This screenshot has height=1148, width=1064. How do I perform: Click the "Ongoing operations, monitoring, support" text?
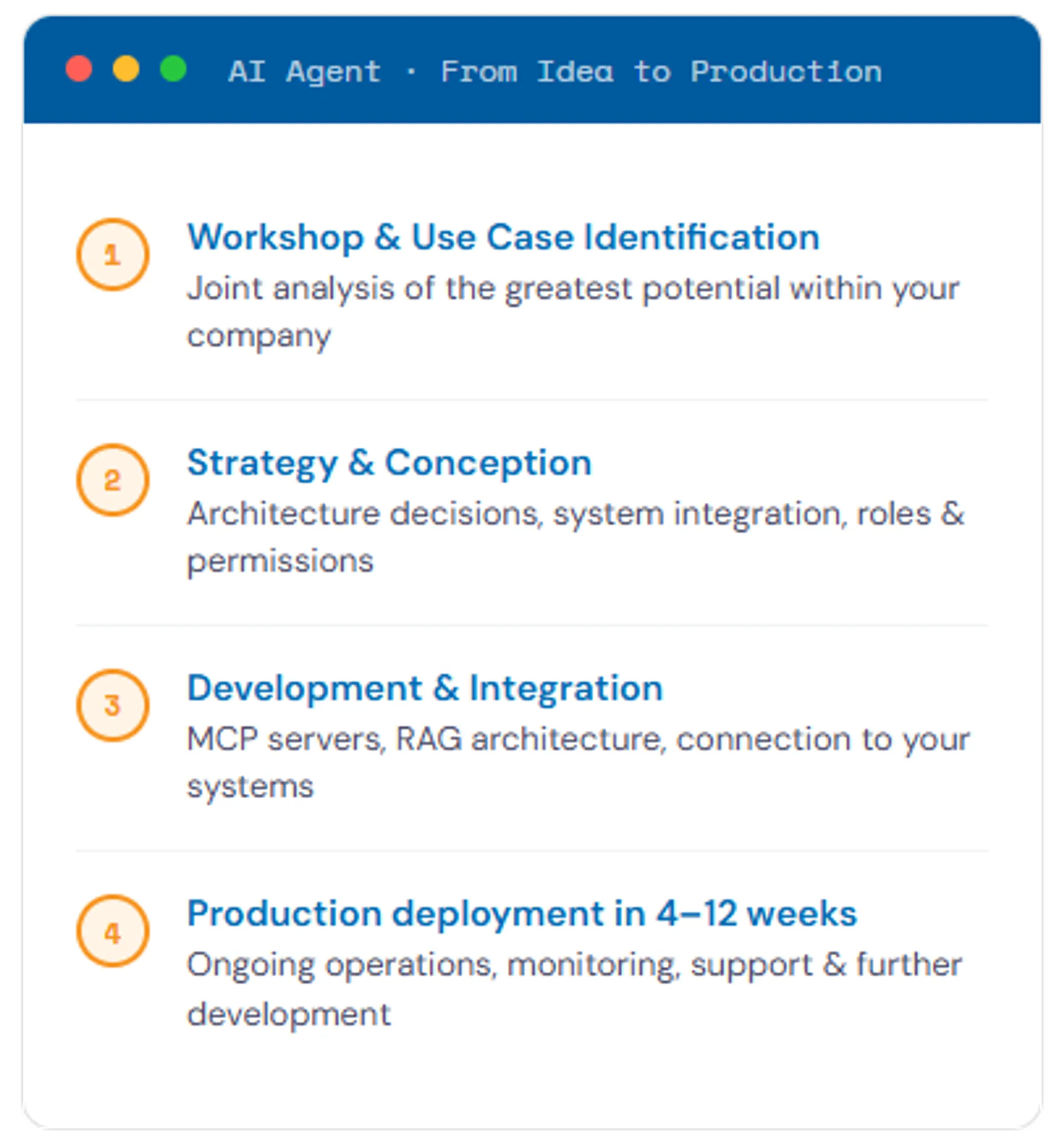pos(574,965)
